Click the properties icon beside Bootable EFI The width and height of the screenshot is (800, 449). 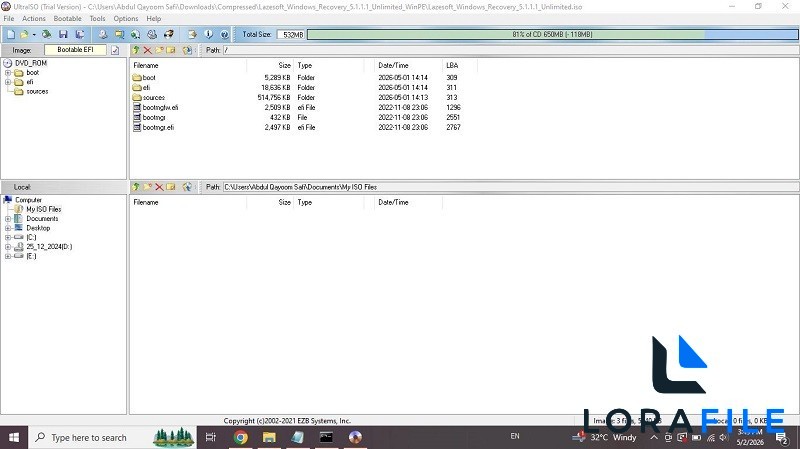[x=115, y=50]
